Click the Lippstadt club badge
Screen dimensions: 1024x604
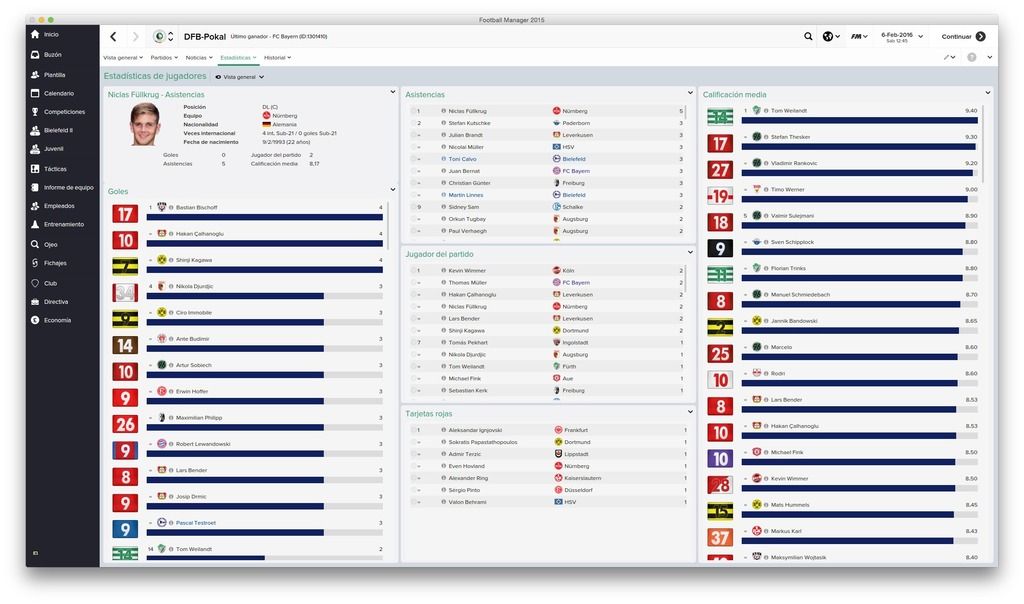pyautogui.click(x=558, y=454)
